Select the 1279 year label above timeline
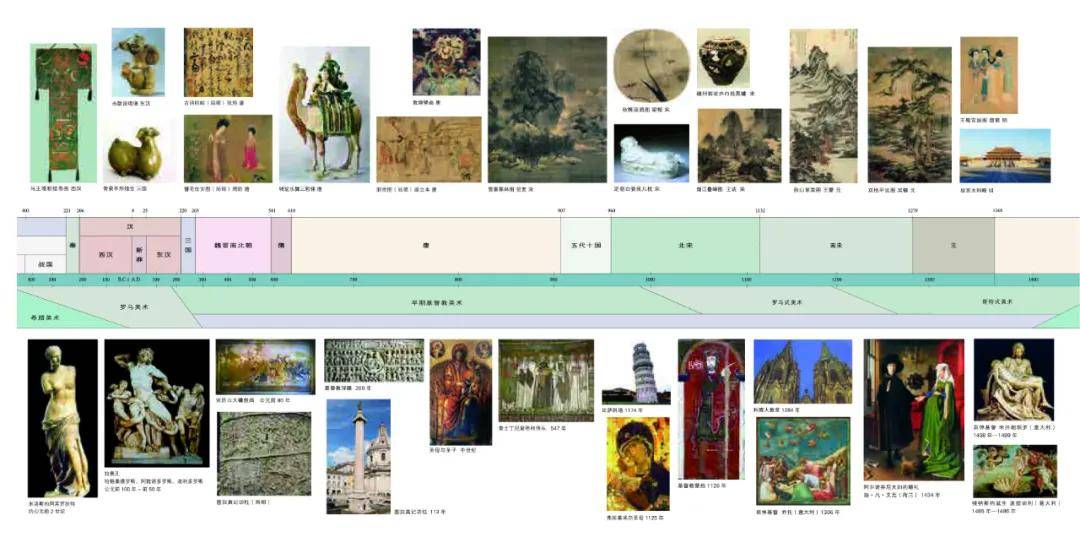This screenshot has height=548, width=1080. [x=913, y=211]
